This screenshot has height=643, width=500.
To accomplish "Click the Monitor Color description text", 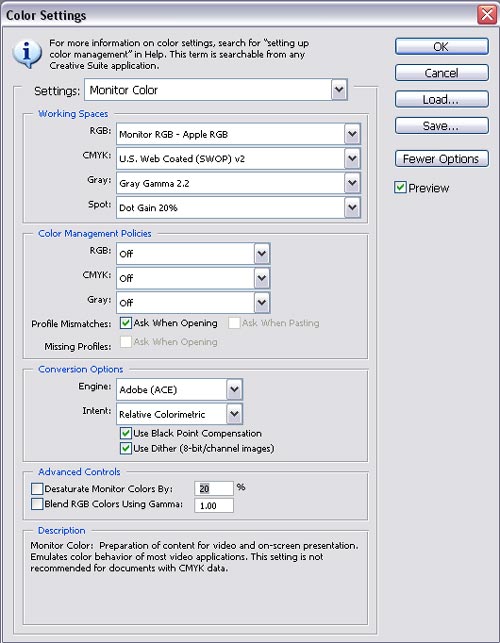I will [194, 557].
